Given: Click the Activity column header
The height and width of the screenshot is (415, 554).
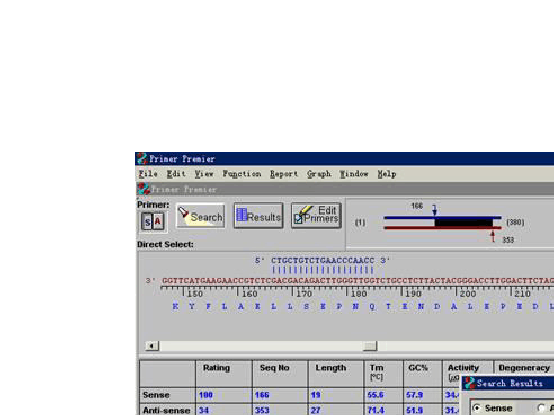Looking at the screenshot, I should [x=463, y=368].
